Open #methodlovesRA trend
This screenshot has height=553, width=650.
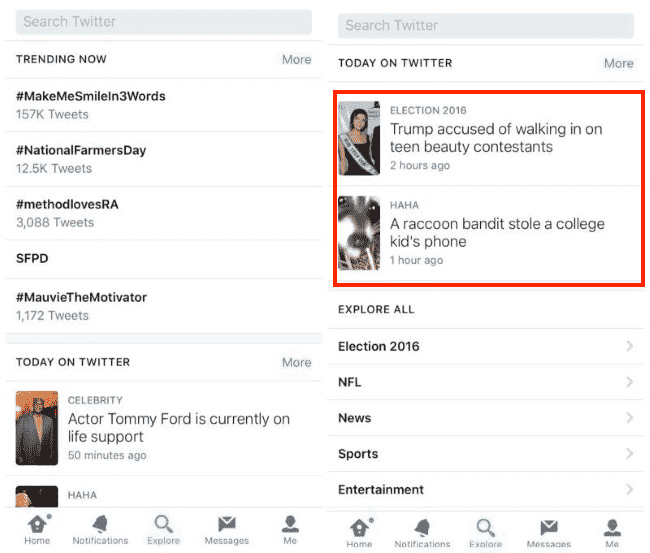click(x=164, y=213)
